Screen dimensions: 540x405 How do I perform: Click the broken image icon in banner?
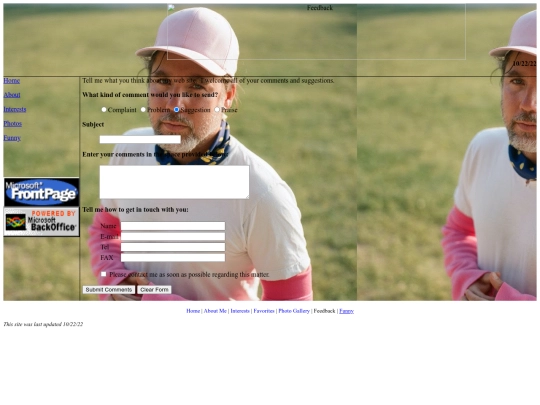point(171,8)
